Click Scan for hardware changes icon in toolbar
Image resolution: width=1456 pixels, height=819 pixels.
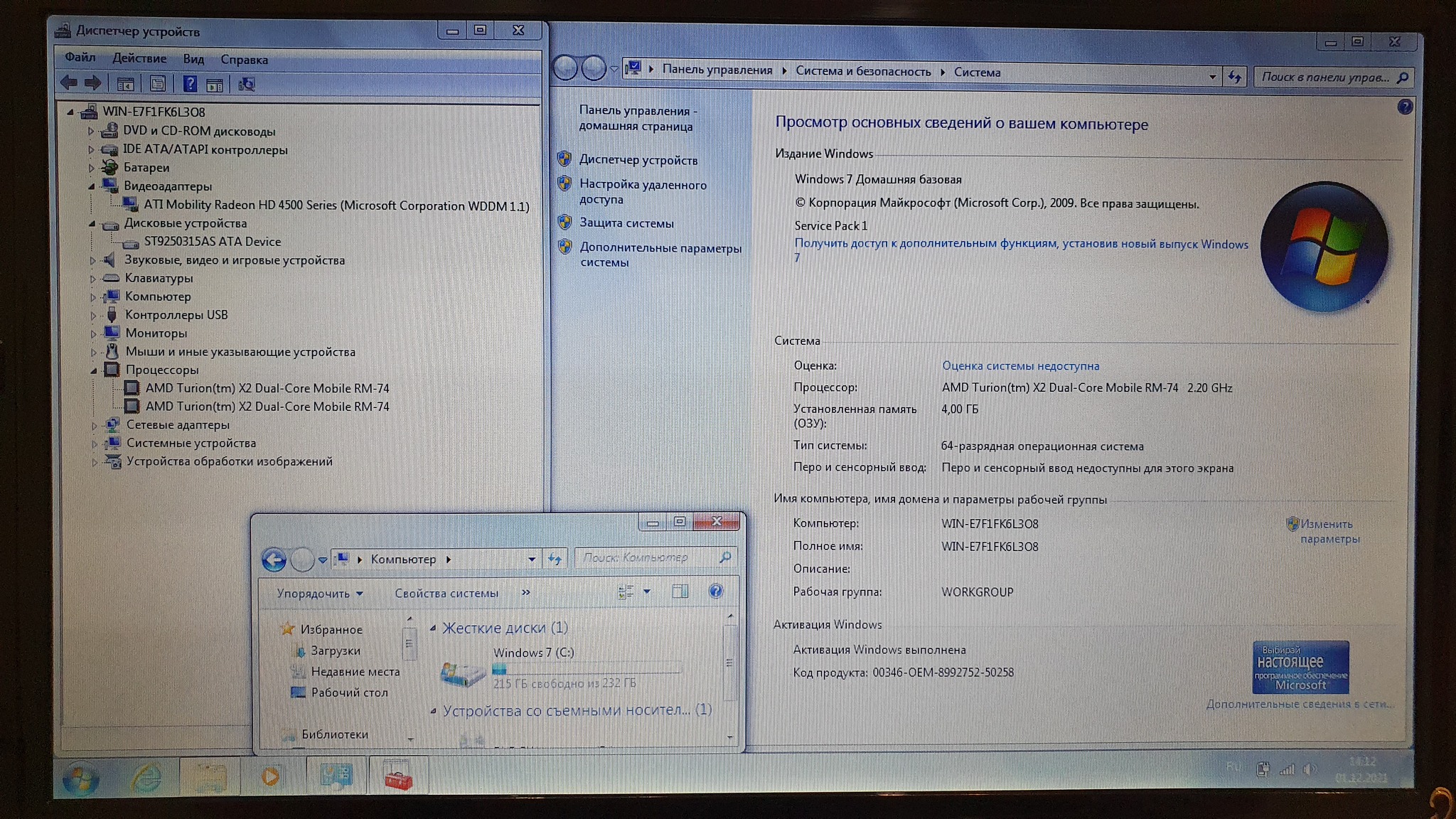tap(247, 85)
